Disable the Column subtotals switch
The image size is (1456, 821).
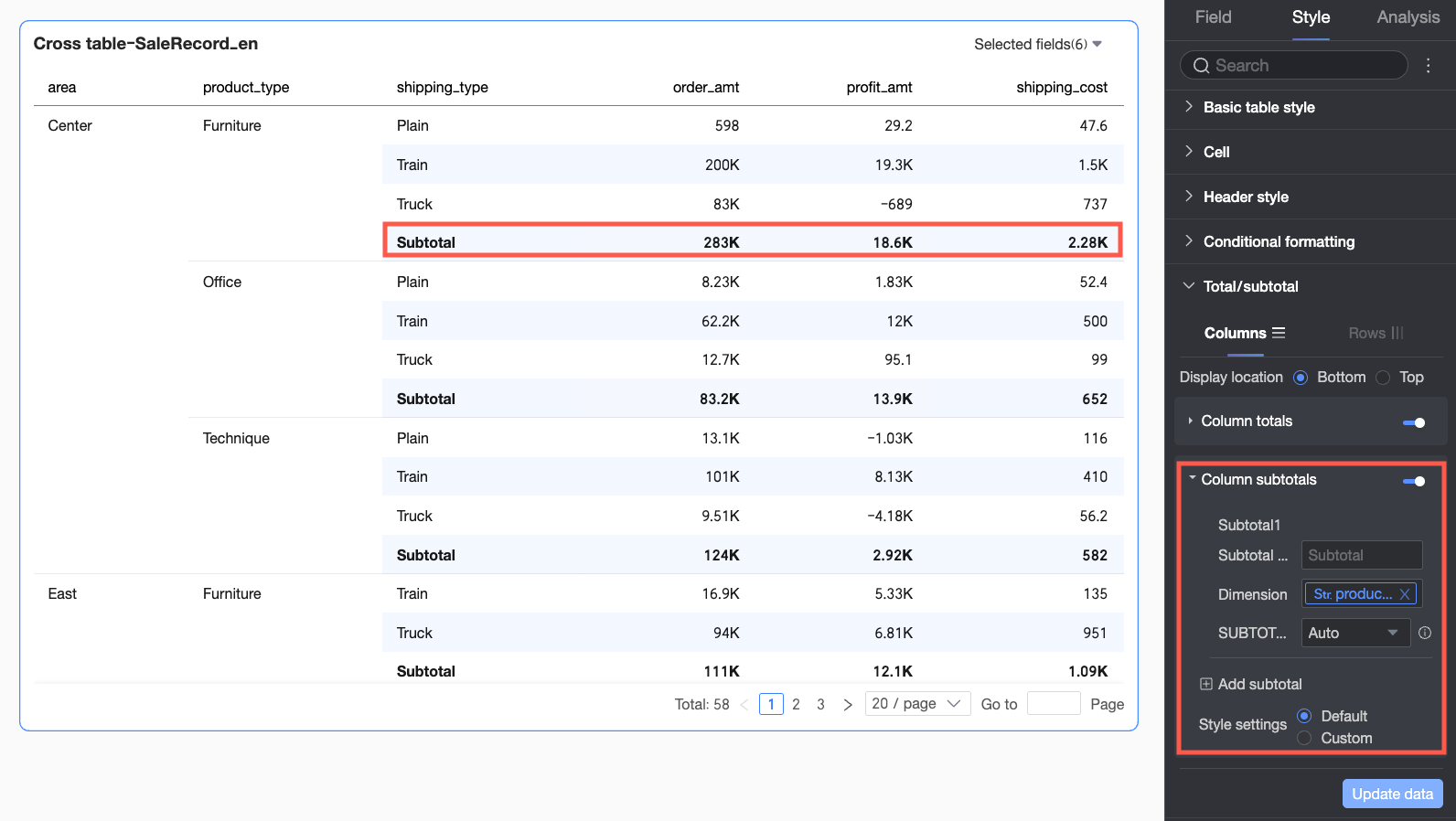pyautogui.click(x=1414, y=481)
